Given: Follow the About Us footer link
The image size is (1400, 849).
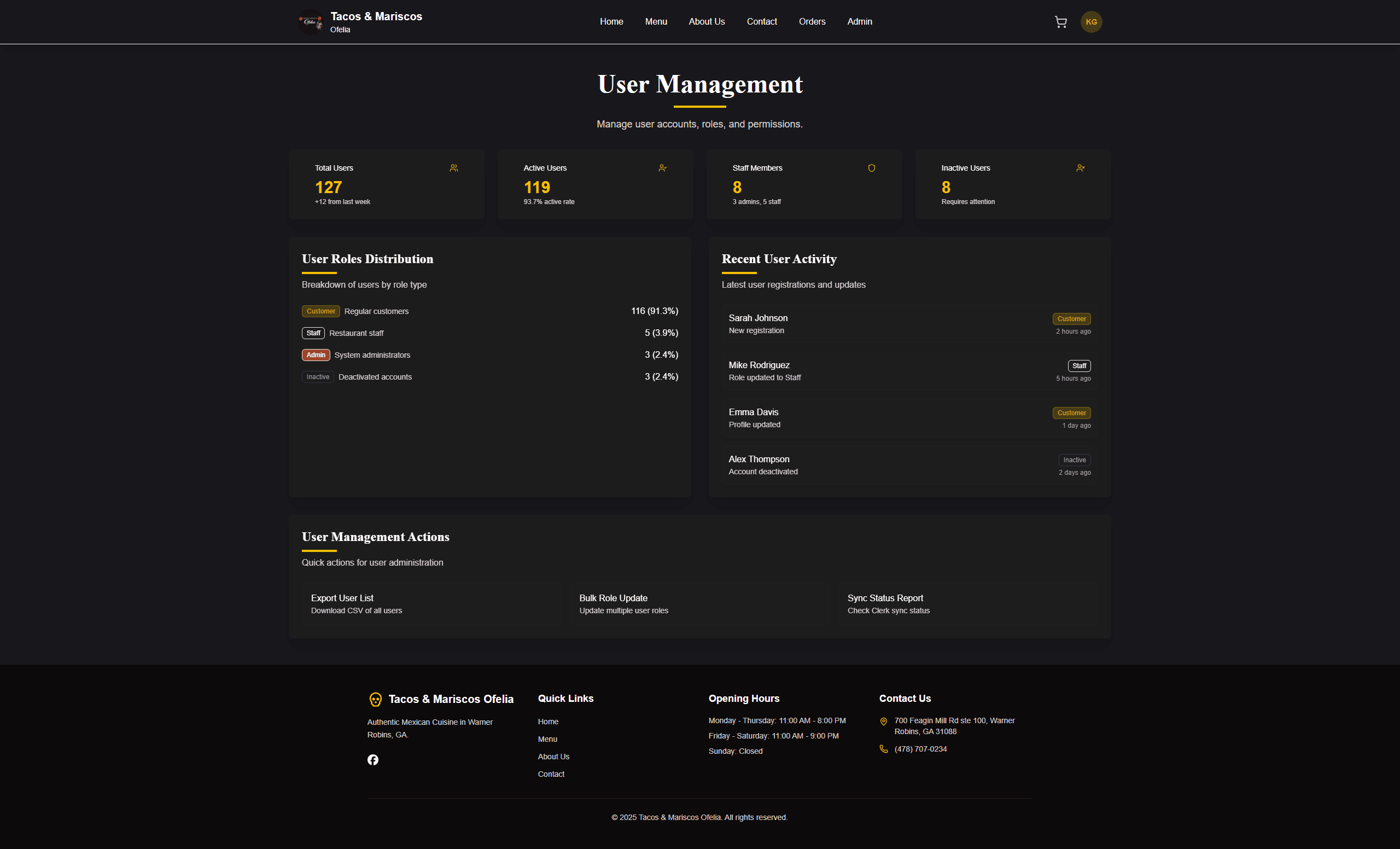Looking at the screenshot, I should (x=553, y=757).
